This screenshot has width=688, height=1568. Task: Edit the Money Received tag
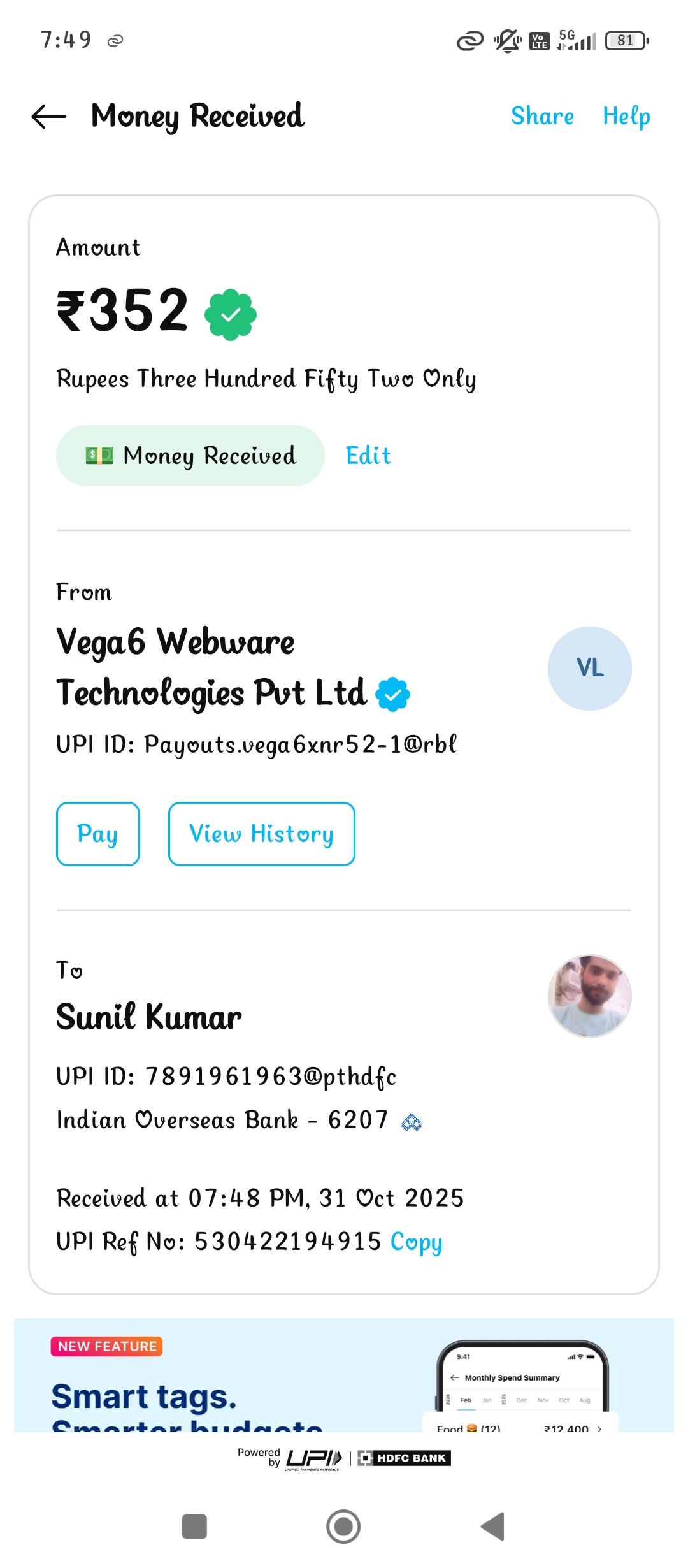click(368, 456)
